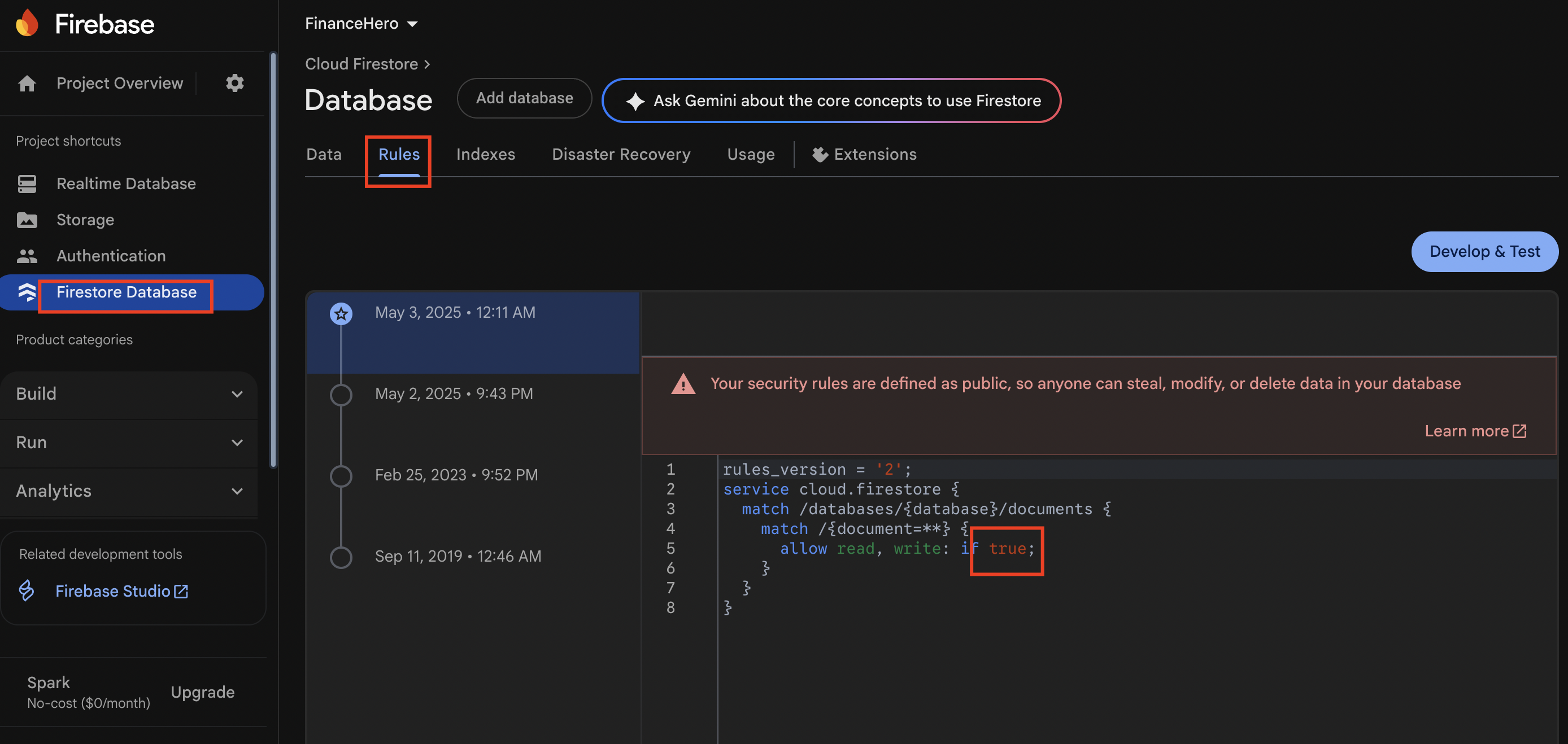Click the Realtime Database sidebar icon

27,183
